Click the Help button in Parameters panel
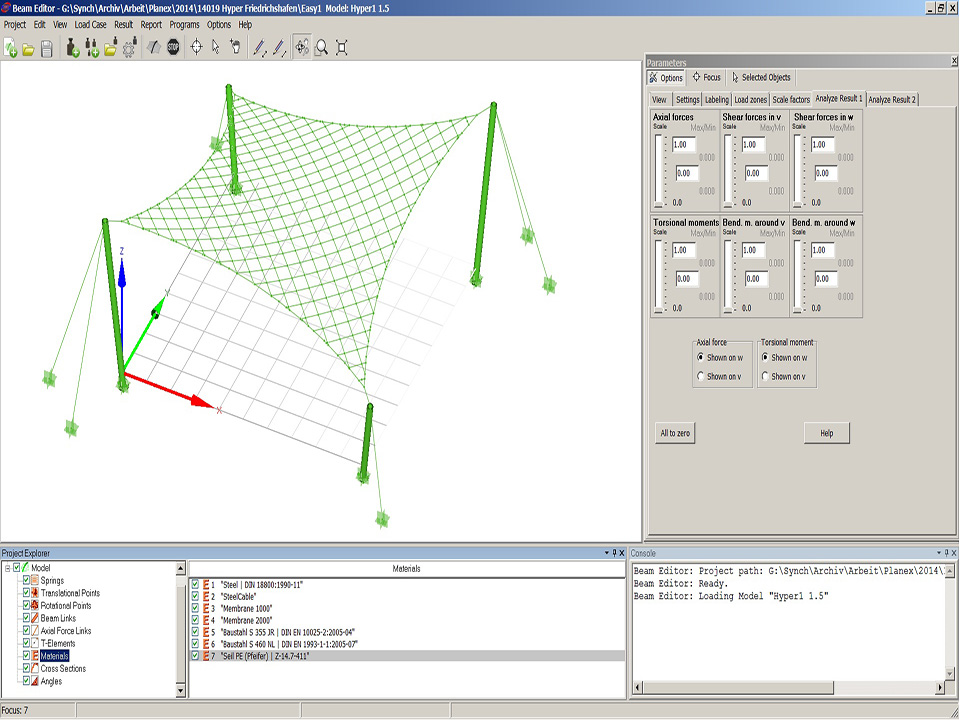960x720 pixels. tap(826, 433)
